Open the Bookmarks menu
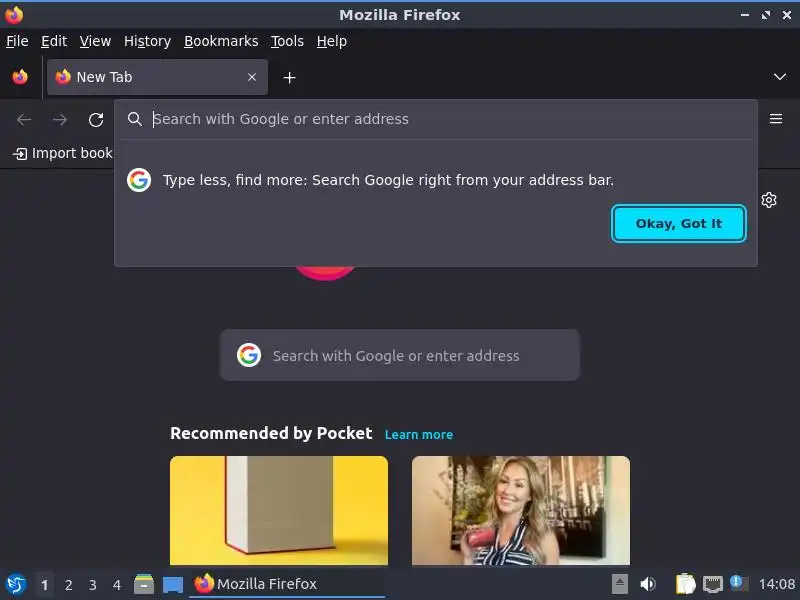The height and width of the screenshot is (600, 800). click(x=221, y=41)
